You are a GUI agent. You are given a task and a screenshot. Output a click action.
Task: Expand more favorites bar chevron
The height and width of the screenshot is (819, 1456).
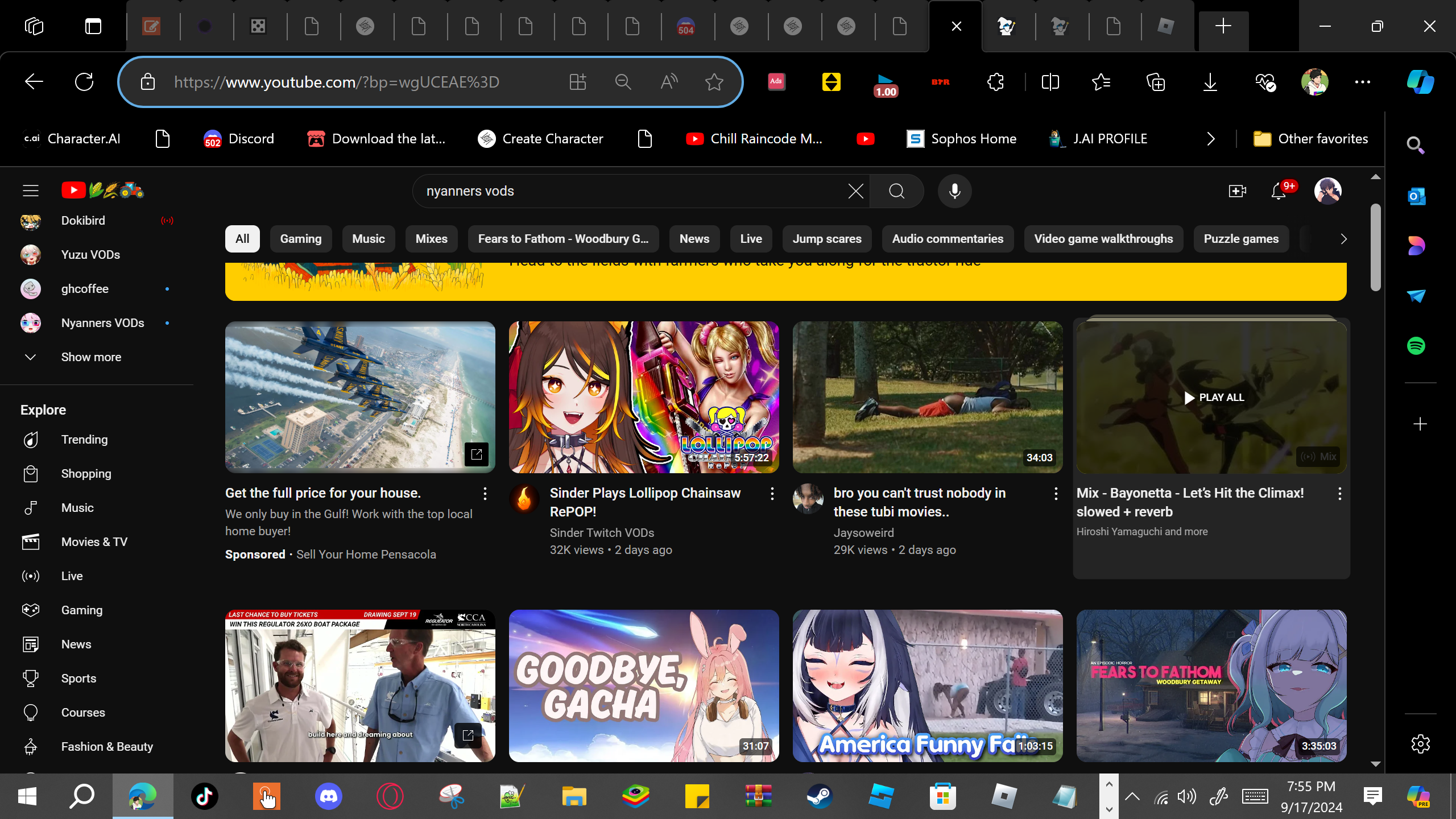coord(1210,139)
